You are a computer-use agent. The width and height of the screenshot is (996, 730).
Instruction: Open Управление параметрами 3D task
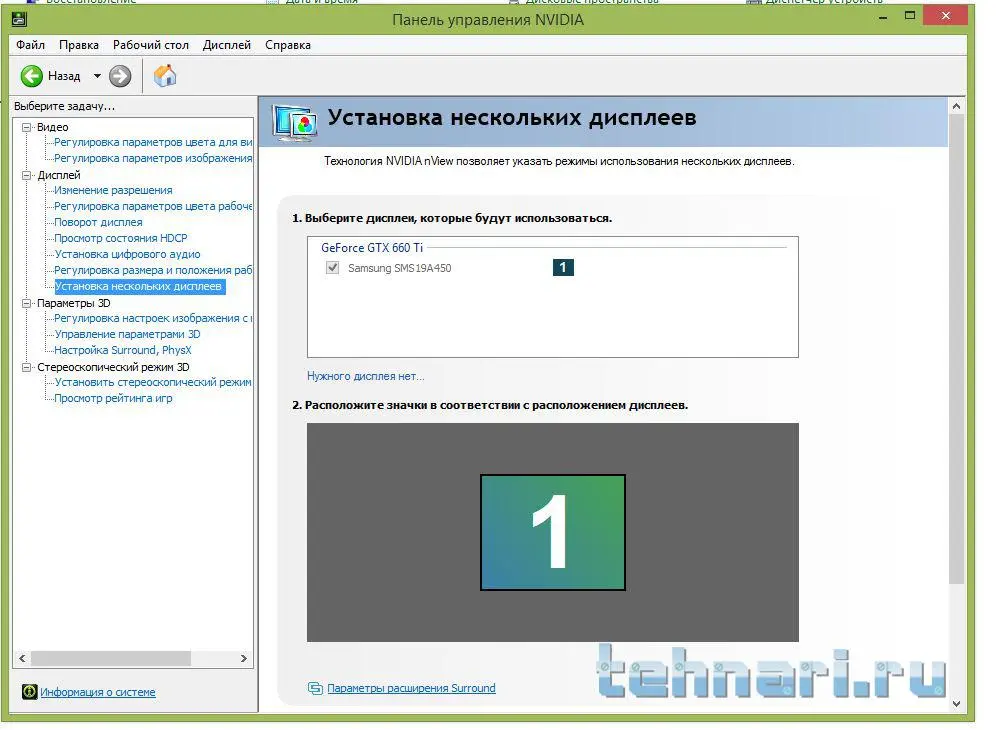coord(127,334)
